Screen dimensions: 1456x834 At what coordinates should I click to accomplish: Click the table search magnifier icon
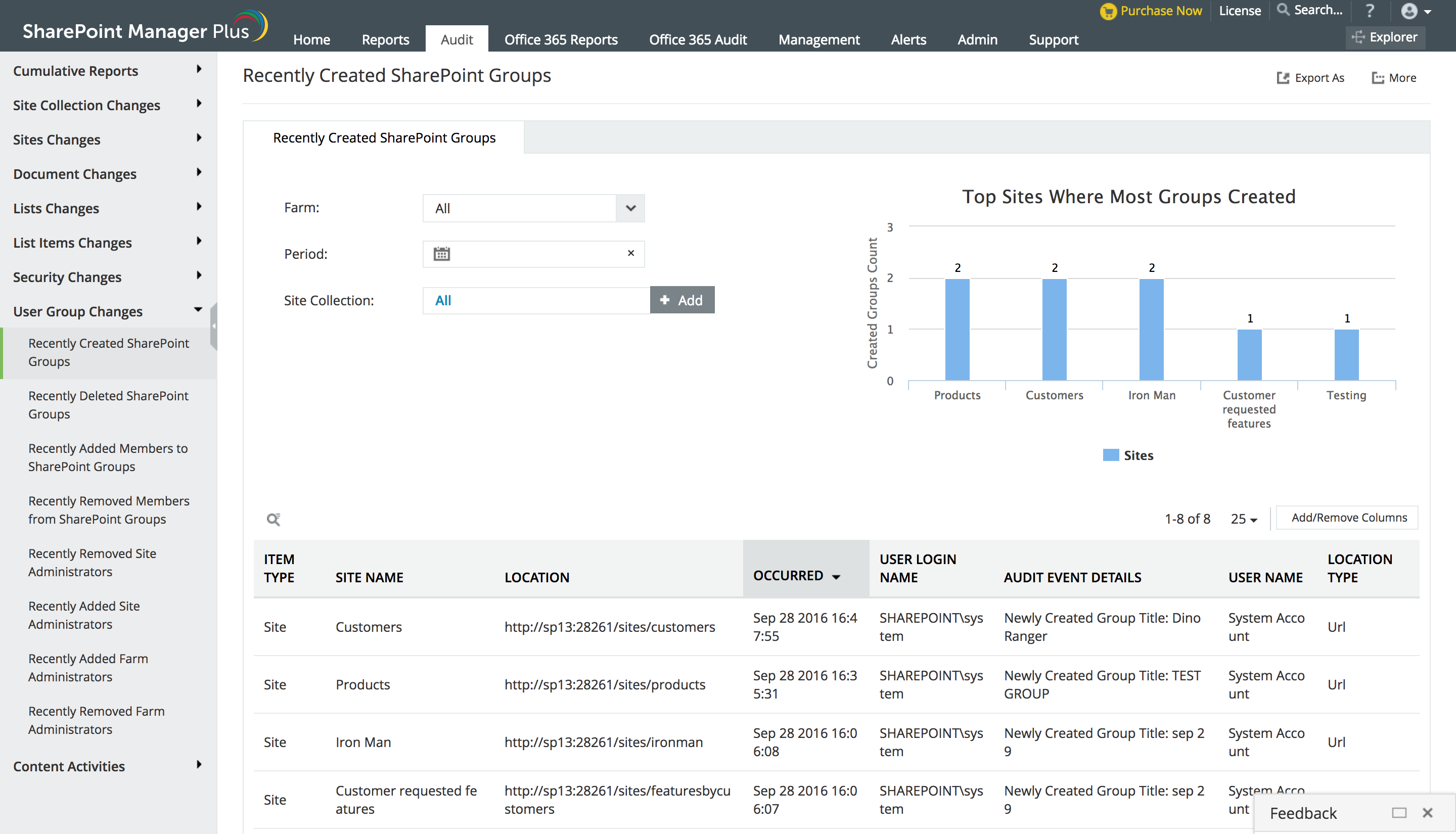[273, 519]
